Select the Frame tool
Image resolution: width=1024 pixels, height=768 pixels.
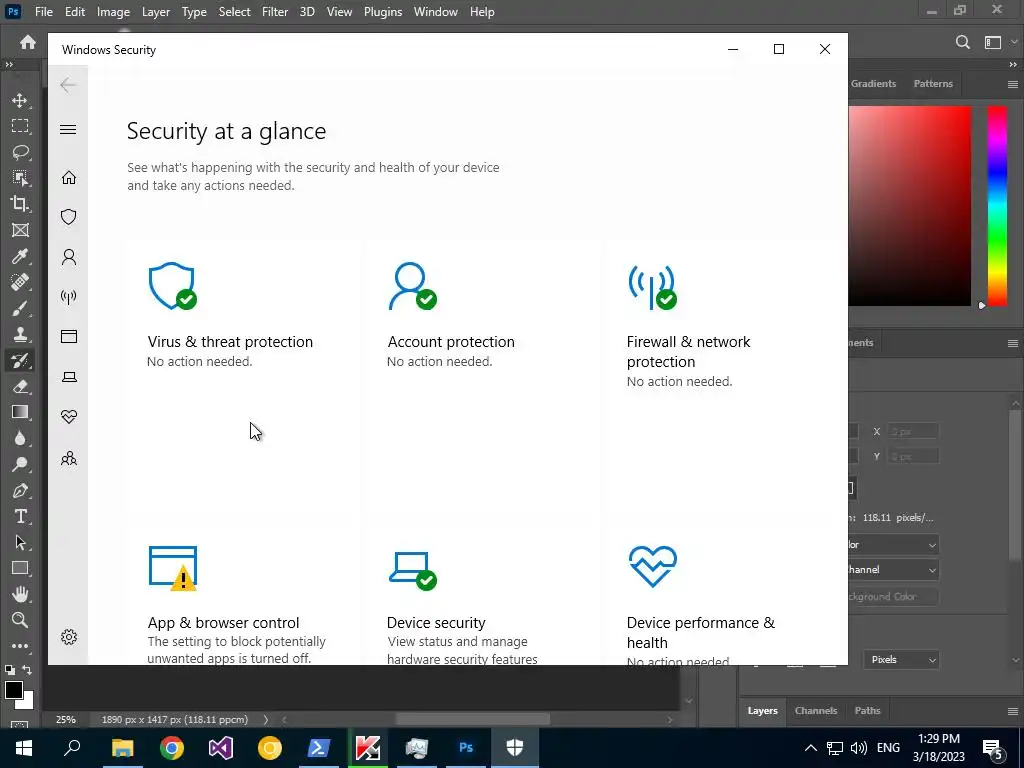tap(20, 230)
